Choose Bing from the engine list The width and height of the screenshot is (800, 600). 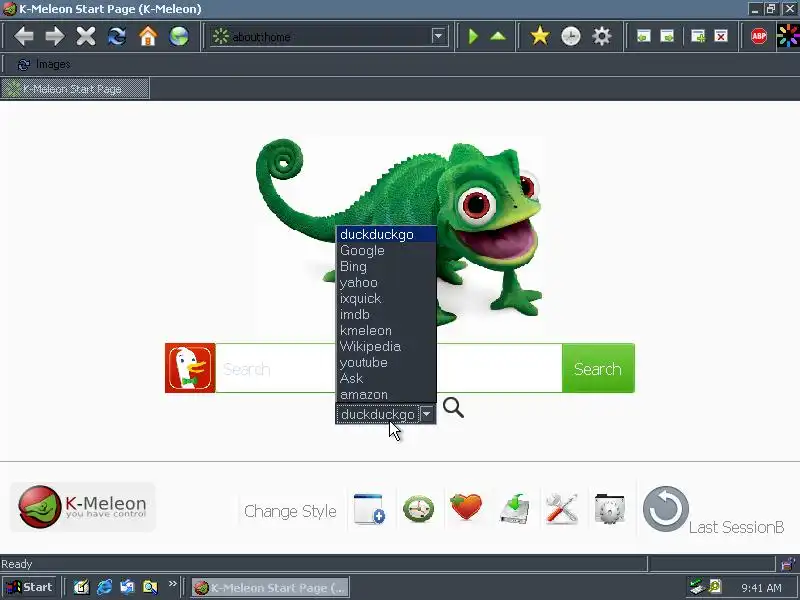tap(386, 266)
